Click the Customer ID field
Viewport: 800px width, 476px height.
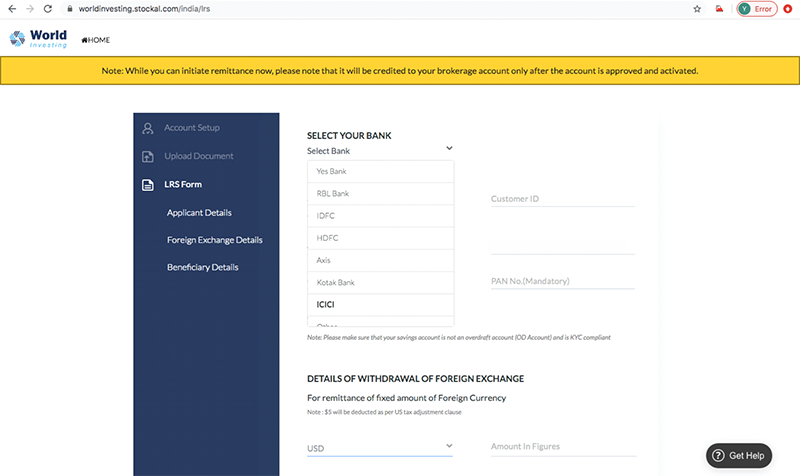point(562,199)
